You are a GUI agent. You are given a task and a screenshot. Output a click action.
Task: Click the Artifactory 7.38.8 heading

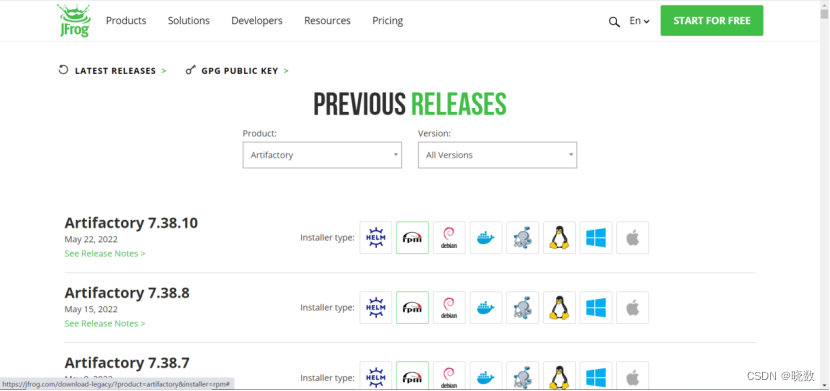pos(127,293)
